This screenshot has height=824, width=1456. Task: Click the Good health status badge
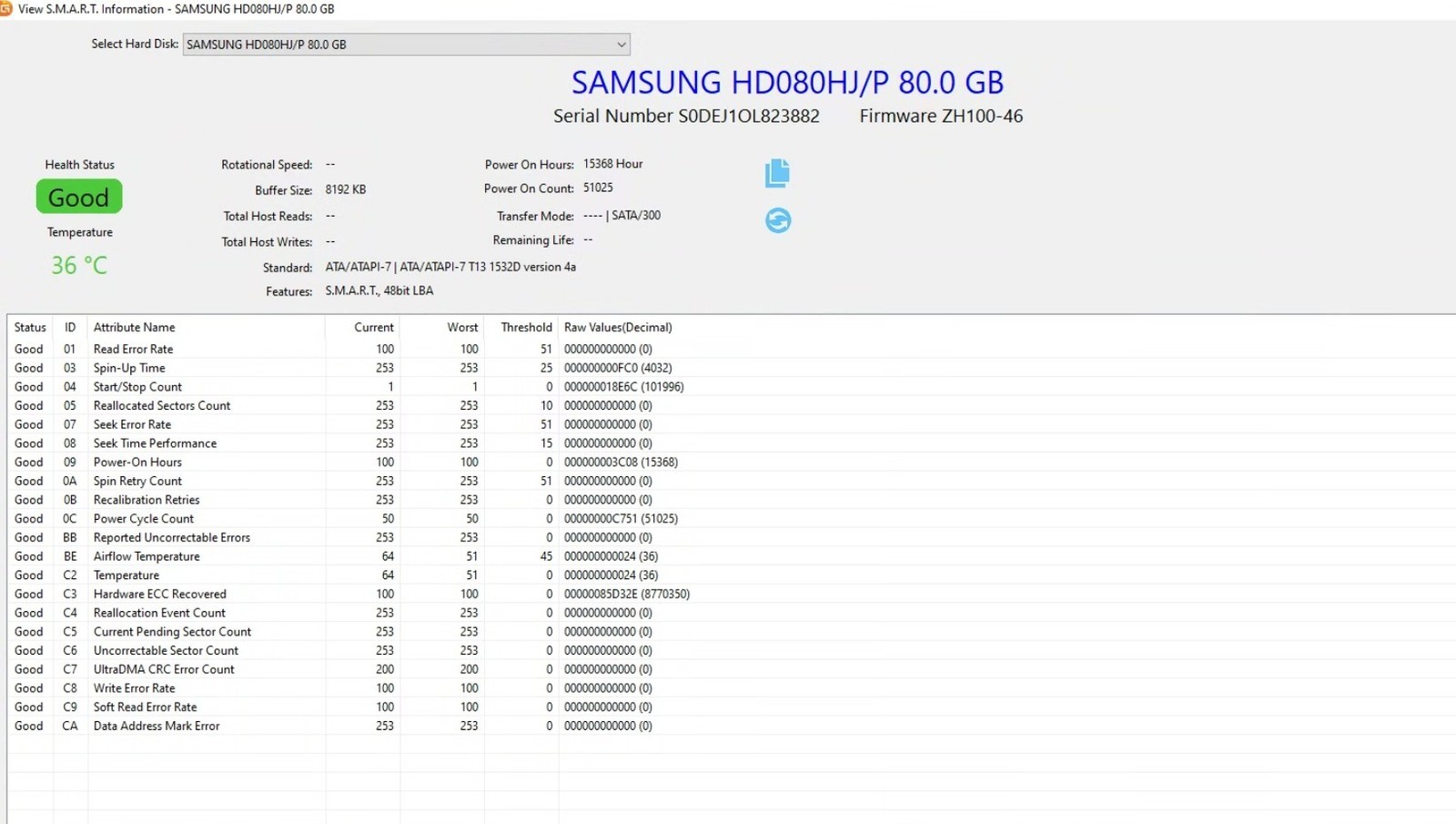(x=79, y=197)
